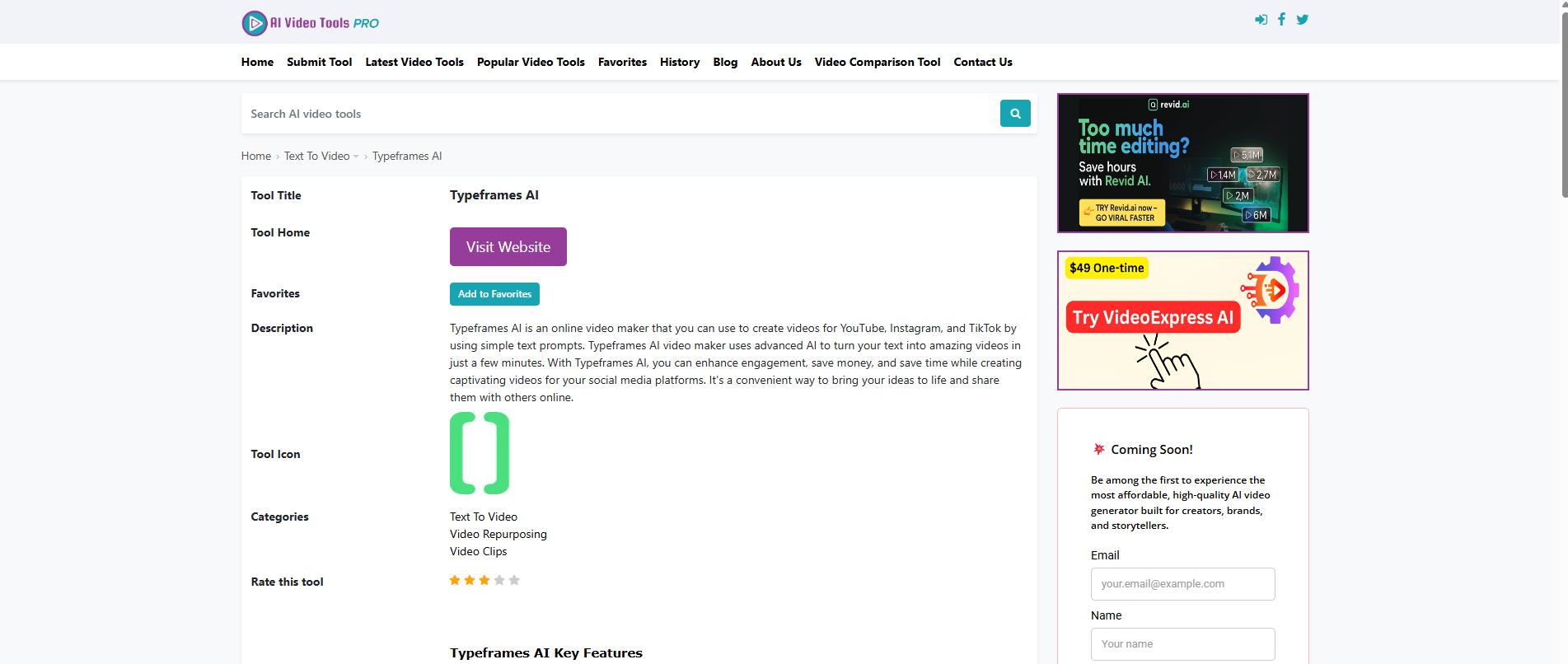Image resolution: width=1568 pixels, height=664 pixels.
Task: Click the Your name input field
Action: 1182,644
